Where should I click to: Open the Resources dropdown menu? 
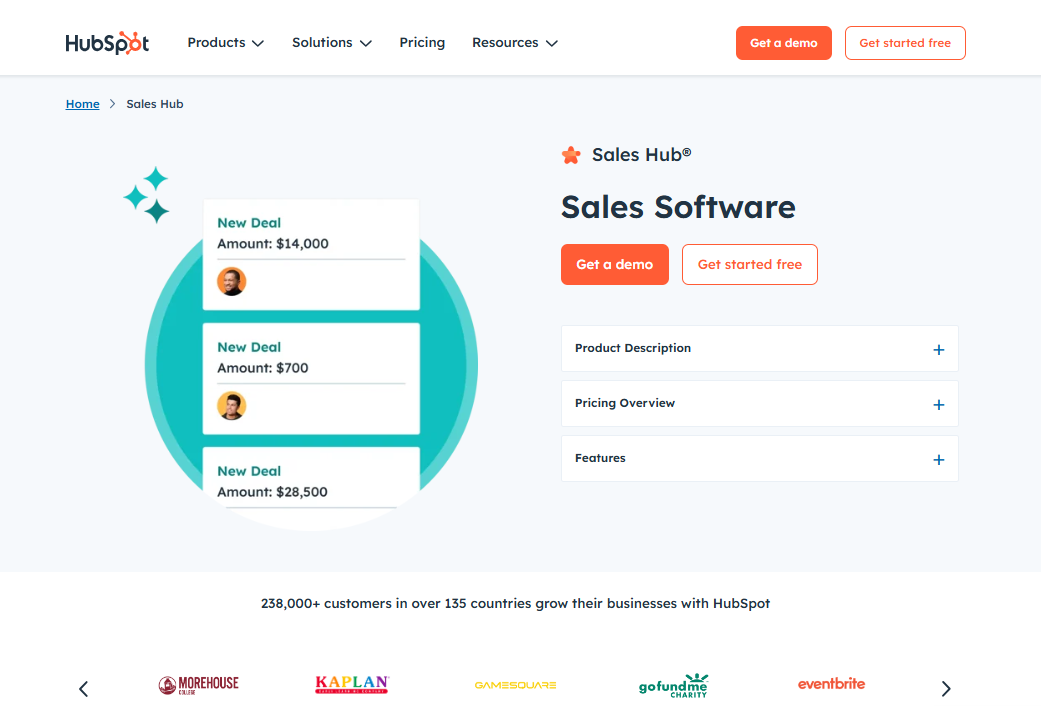point(514,43)
